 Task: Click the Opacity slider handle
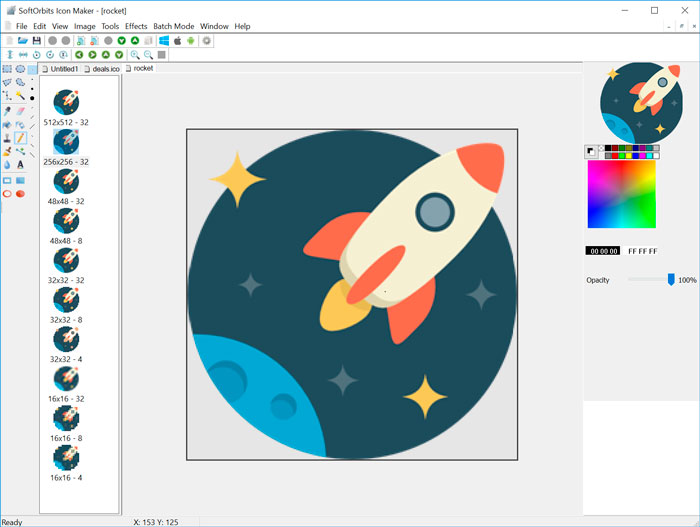670,280
